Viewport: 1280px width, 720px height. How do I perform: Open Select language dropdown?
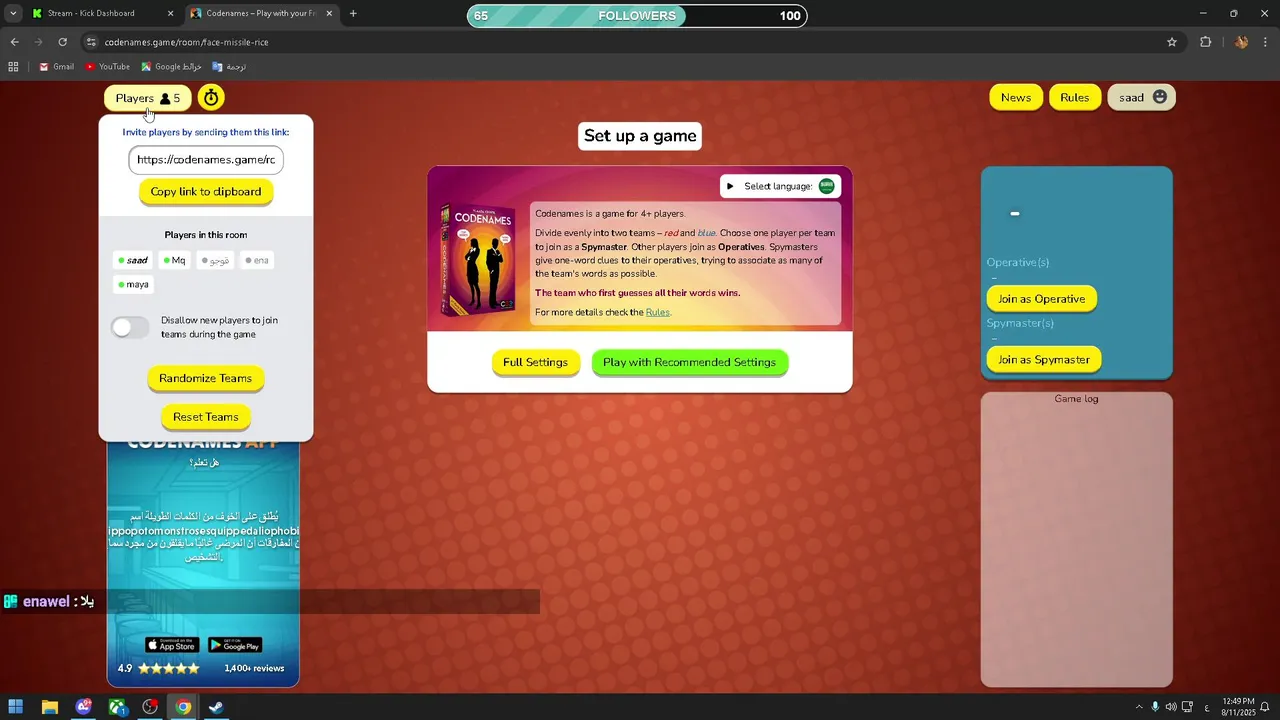click(780, 186)
